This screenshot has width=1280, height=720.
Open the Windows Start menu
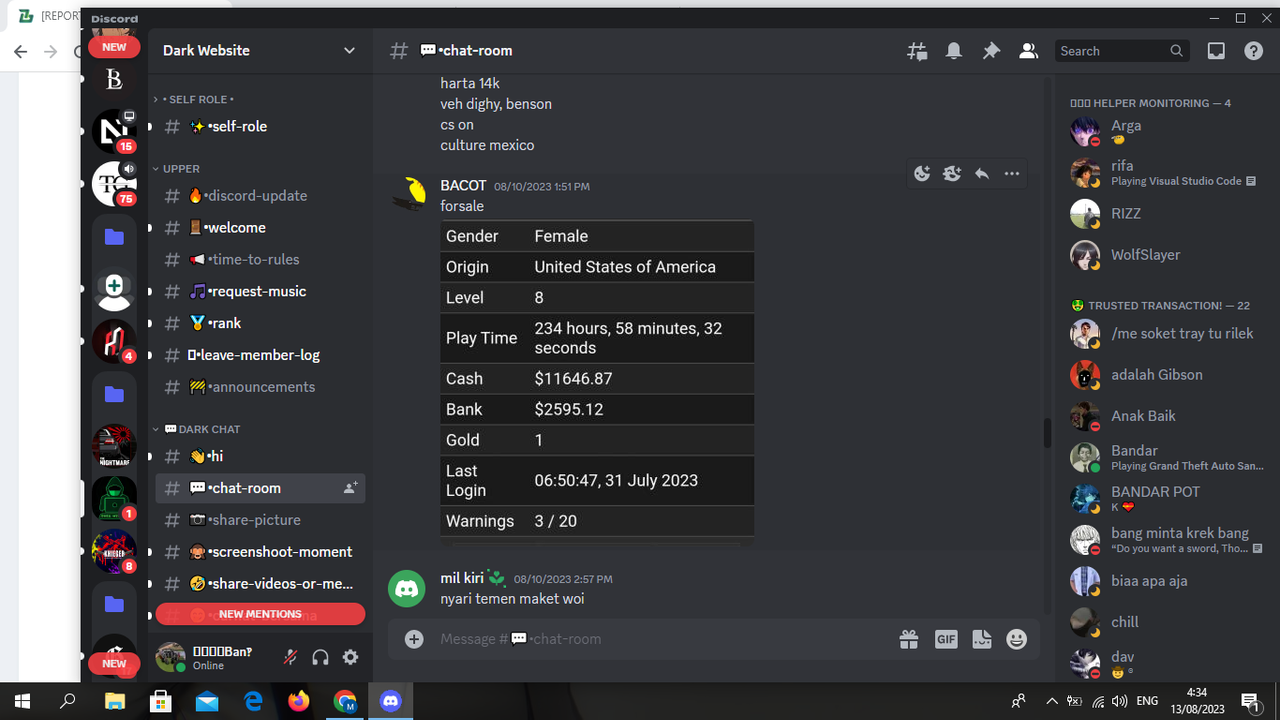(x=22, y=701)
